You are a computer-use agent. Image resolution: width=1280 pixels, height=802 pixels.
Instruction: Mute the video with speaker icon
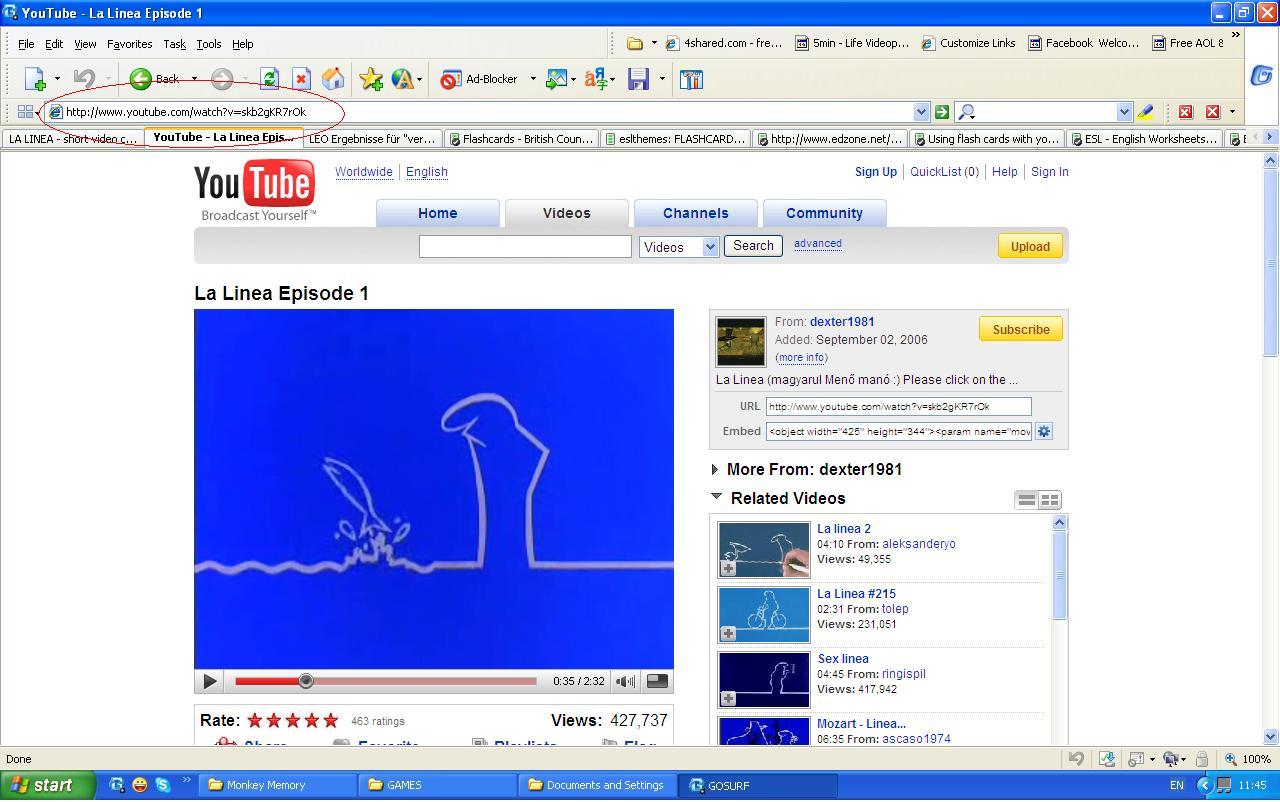pyautogui.click(x=625, y=681)
